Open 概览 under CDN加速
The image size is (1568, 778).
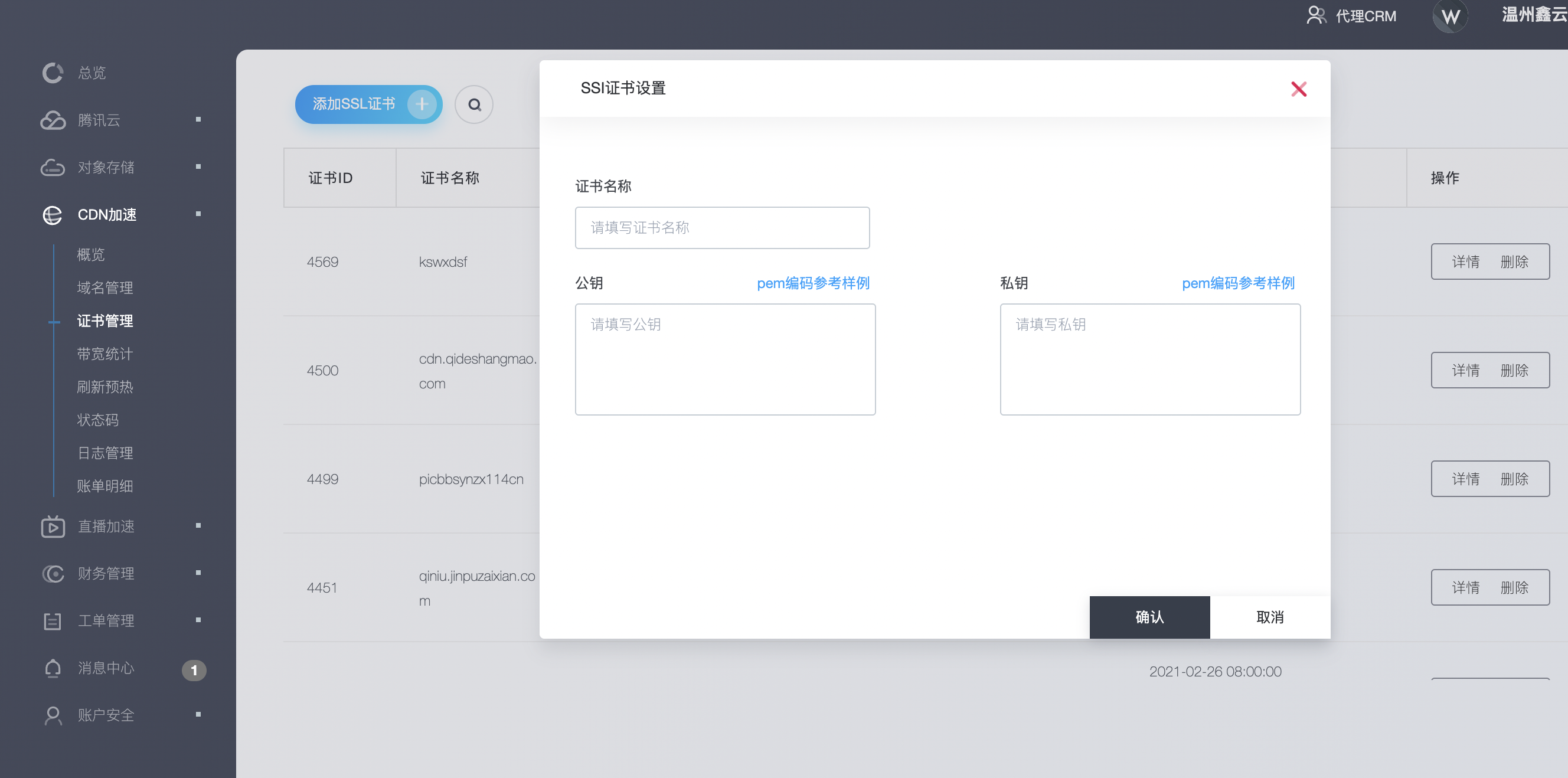(x=91, y=254)
